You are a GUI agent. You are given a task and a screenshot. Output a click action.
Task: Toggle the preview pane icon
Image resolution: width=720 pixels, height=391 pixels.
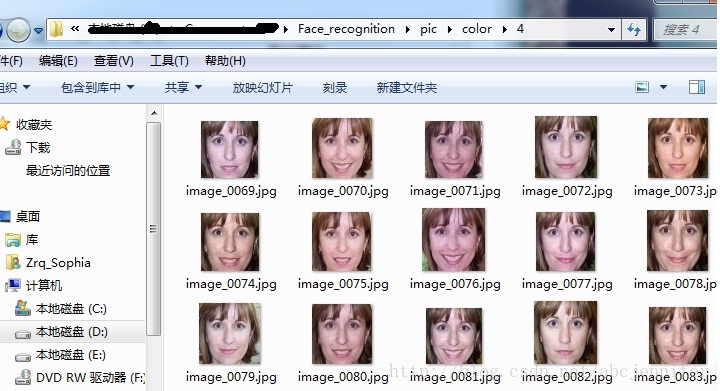click(697, 87)
